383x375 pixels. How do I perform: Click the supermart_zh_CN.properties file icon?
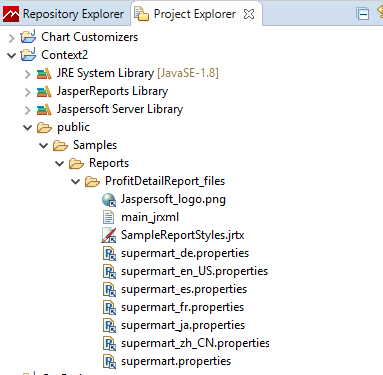click(x=109, y=344)
